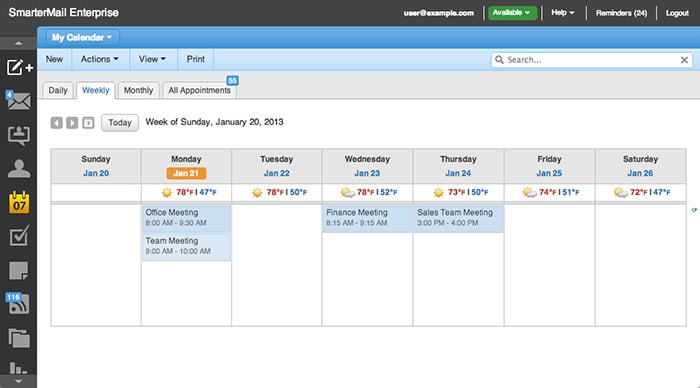Image resolution: width=700 pixels, height=388 pixels.
Task: Click the SmarterMail Enterprise title
Action: click(63, 13)
